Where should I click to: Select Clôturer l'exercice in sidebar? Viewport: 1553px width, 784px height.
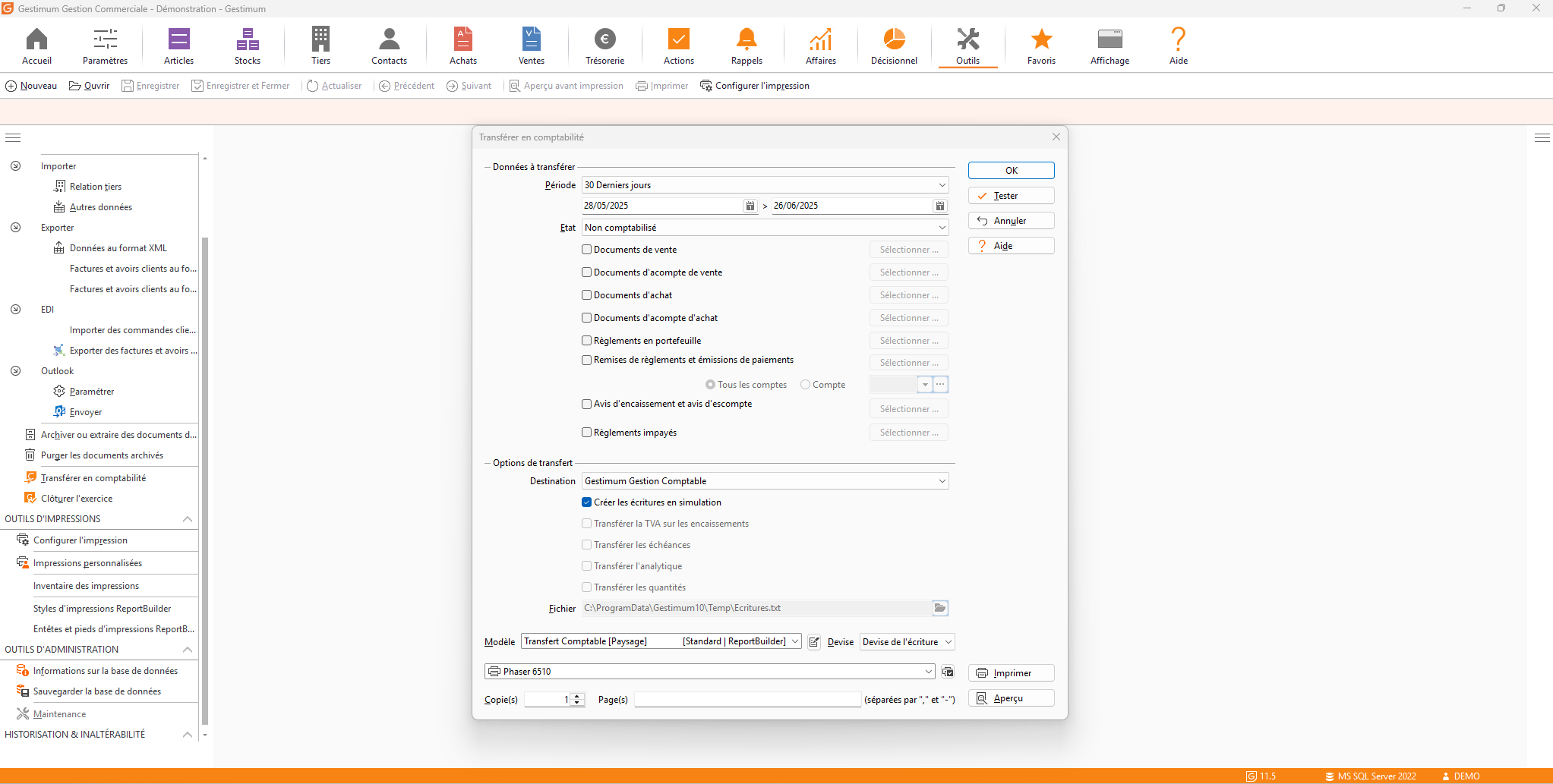tap(77, 499)
